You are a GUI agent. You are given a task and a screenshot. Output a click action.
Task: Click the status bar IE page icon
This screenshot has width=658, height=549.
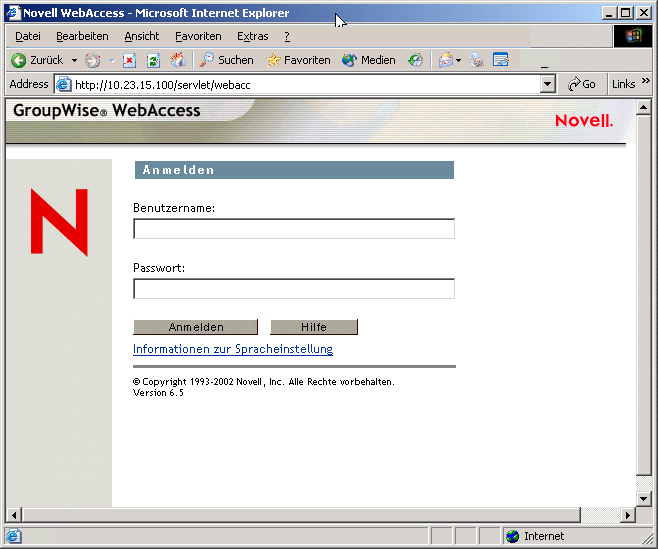[x=13, y=536]
